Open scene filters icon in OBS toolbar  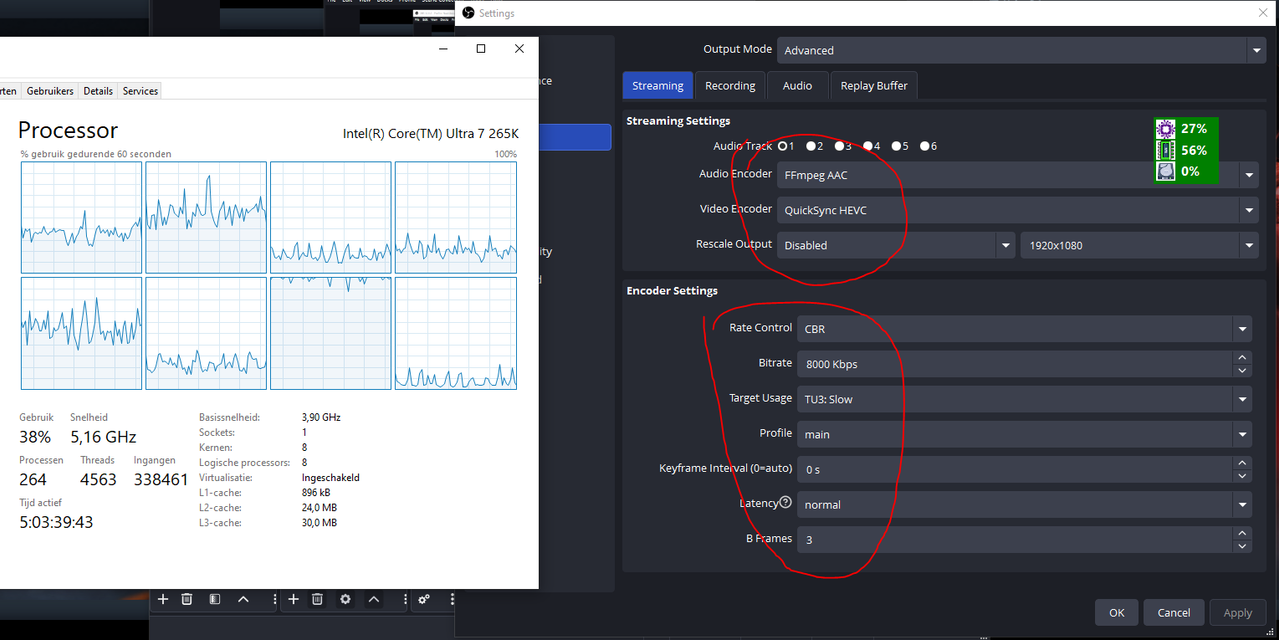pos(214,599)
